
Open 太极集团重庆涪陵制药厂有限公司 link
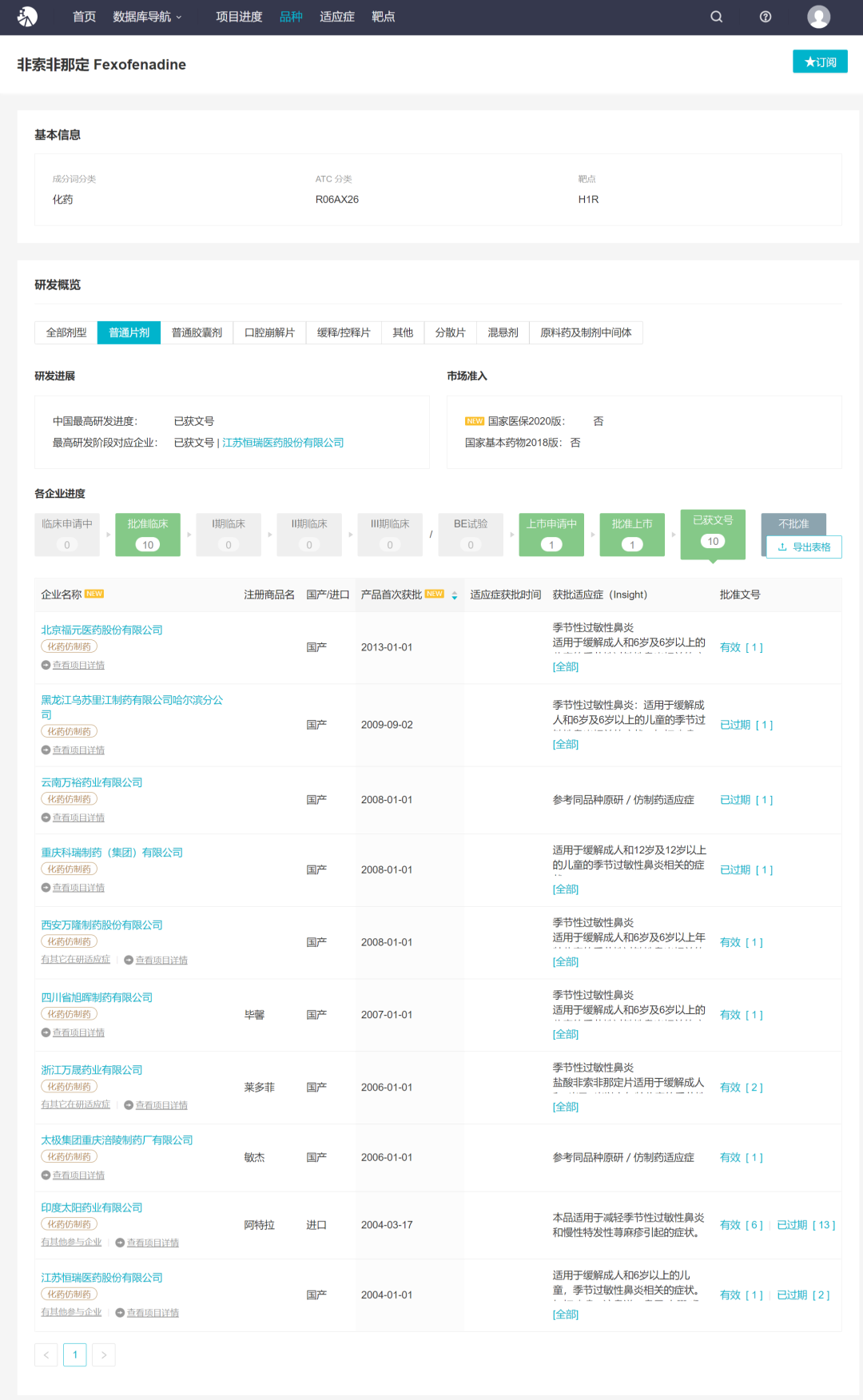(117, 1140)
